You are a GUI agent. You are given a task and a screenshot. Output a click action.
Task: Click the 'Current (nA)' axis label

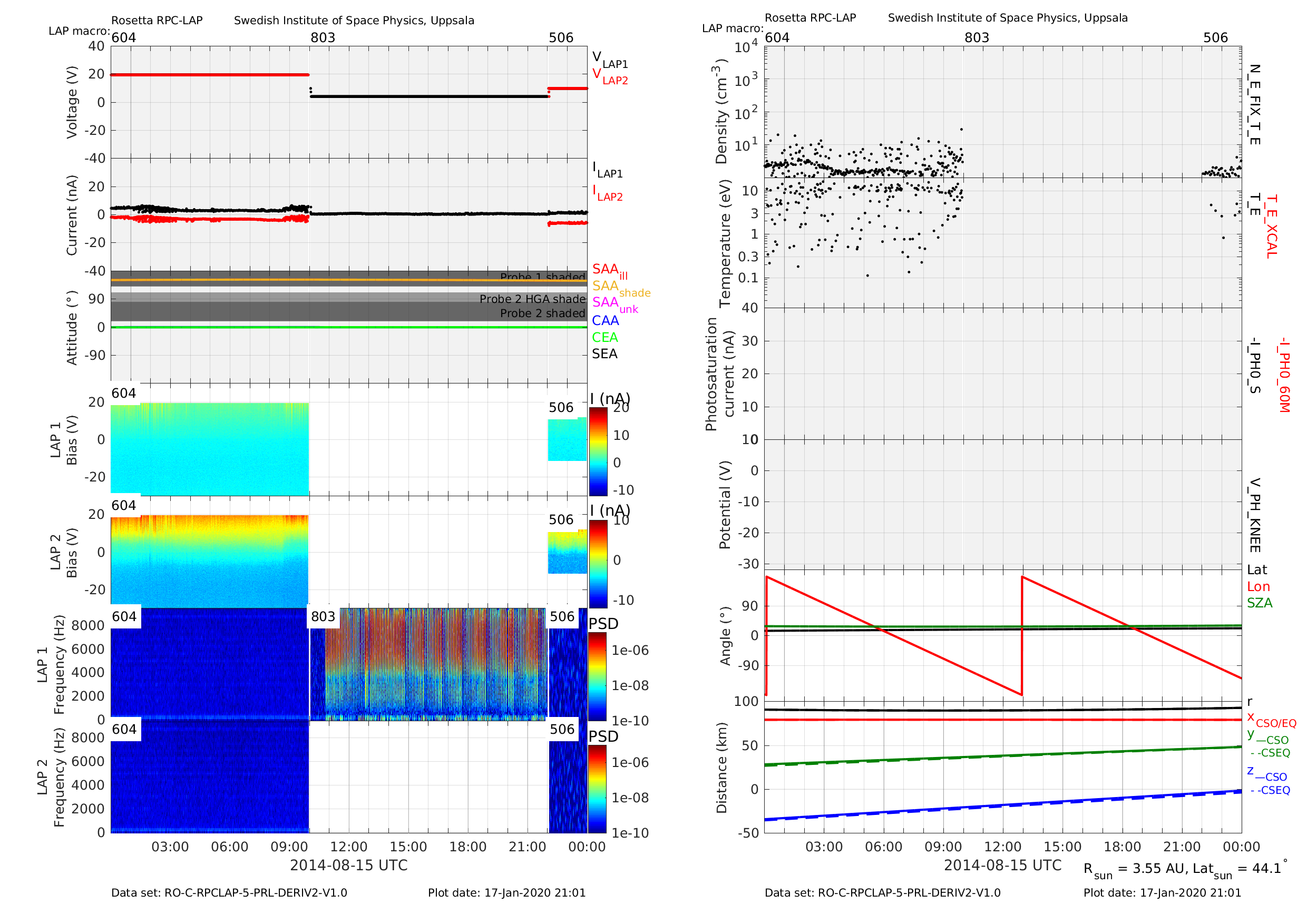pyautogui.click(x=72, y=215)
